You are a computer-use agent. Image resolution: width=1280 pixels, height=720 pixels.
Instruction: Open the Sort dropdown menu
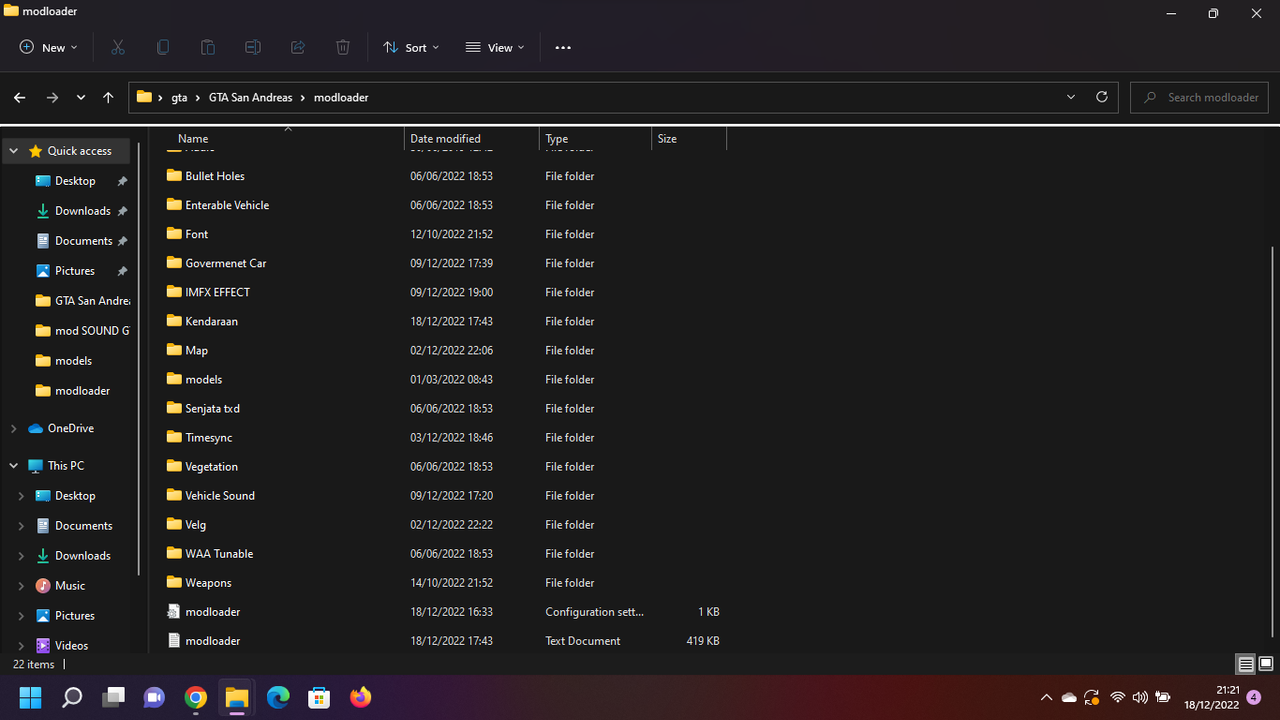(411, 47)
